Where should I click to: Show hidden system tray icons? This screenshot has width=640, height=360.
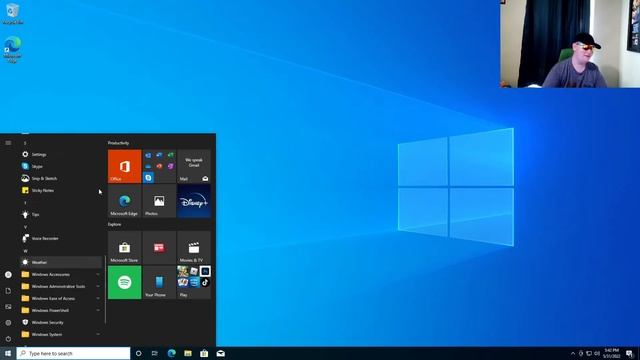(x=573, y=353)
